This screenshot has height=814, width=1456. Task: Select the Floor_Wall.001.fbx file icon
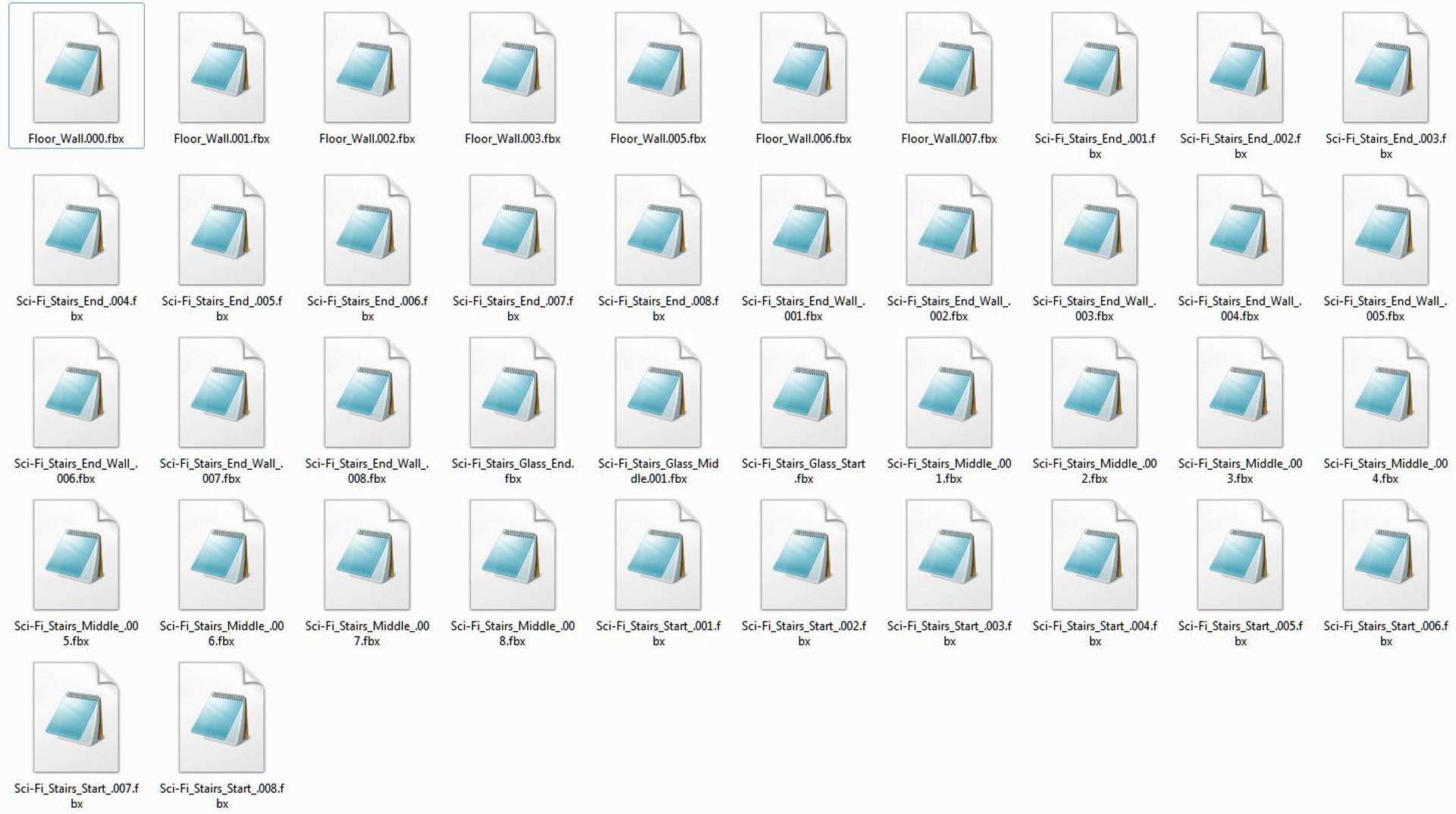pos(221,67)
